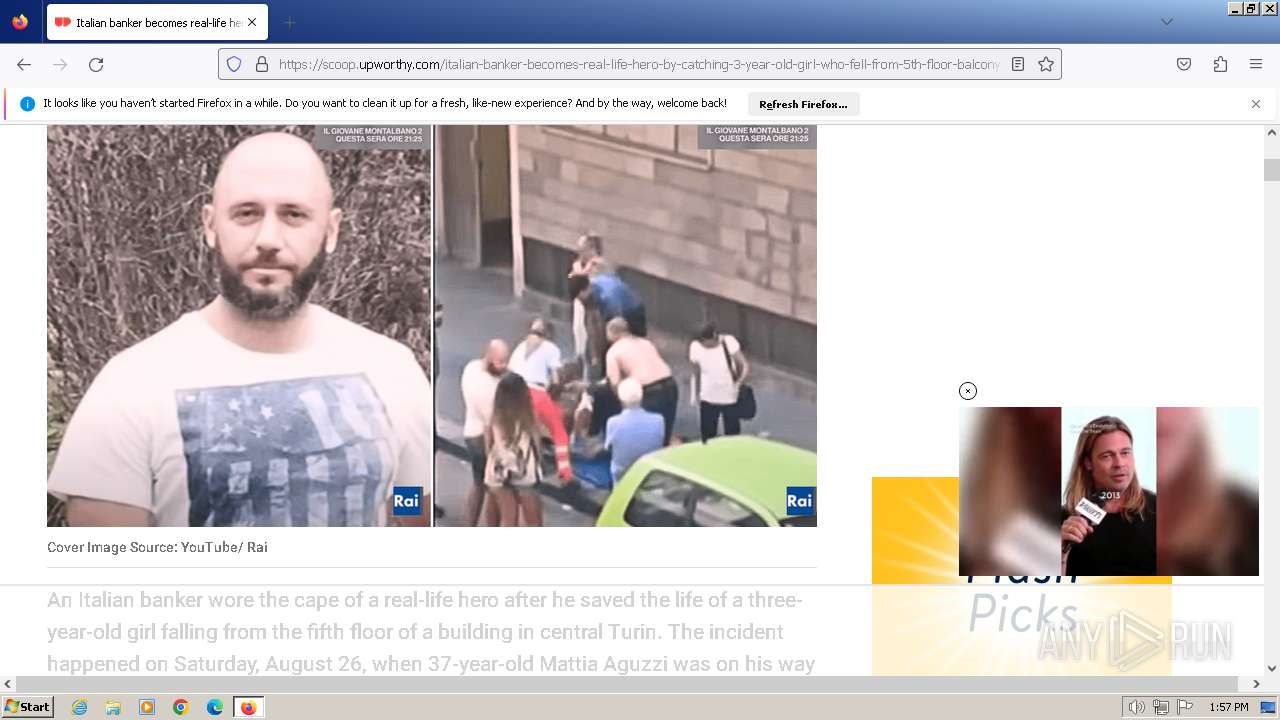Click the address bar URL field

(638, 64)
